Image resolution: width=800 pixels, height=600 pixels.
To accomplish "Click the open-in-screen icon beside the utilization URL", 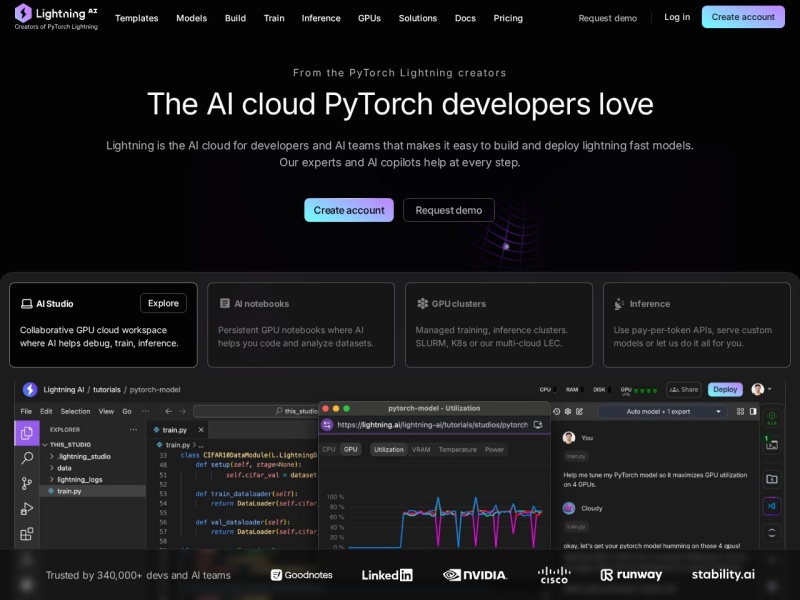I will 538,424.
